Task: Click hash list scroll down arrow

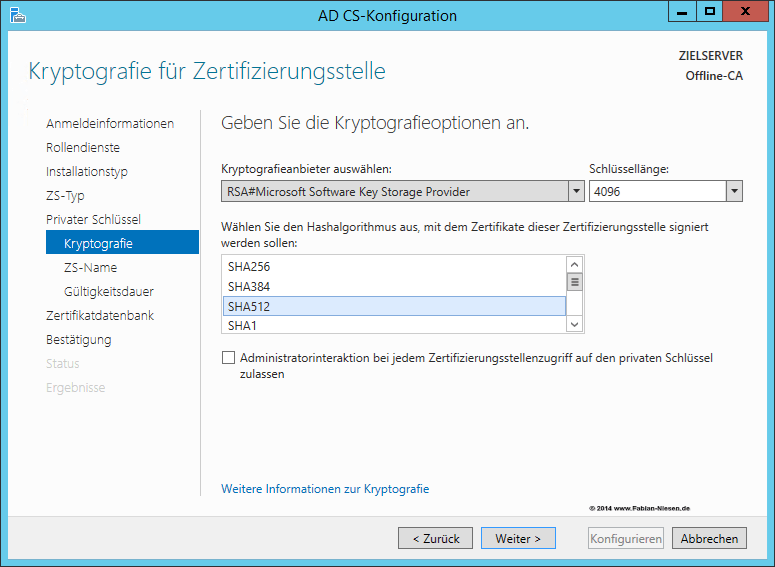Action: [x=574, y=324]
